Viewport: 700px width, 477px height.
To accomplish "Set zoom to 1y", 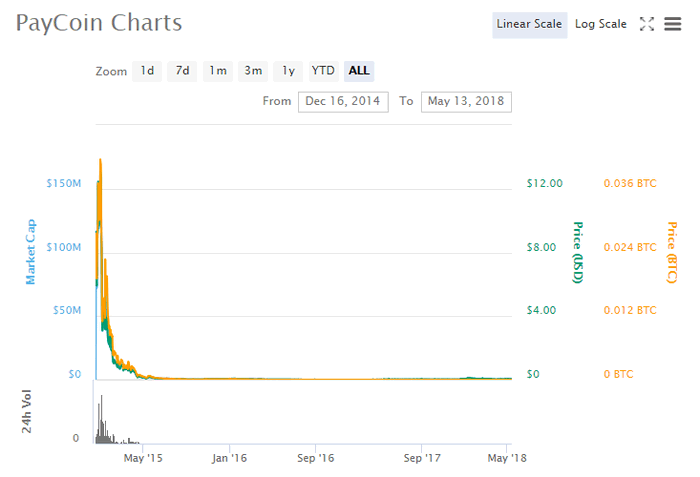I will [x=288, y=71].
